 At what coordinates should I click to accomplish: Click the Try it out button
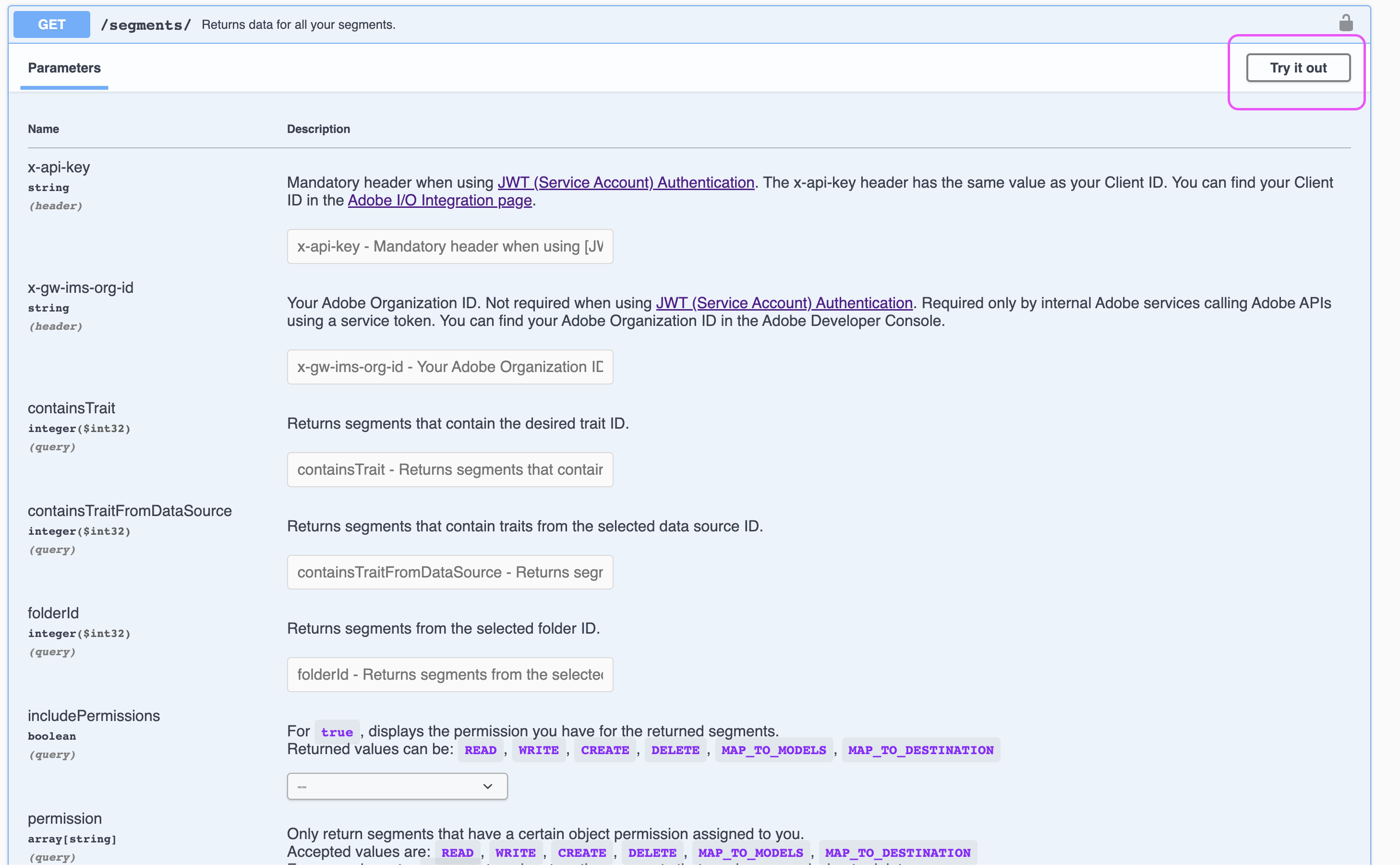(x=1298, y=68)
